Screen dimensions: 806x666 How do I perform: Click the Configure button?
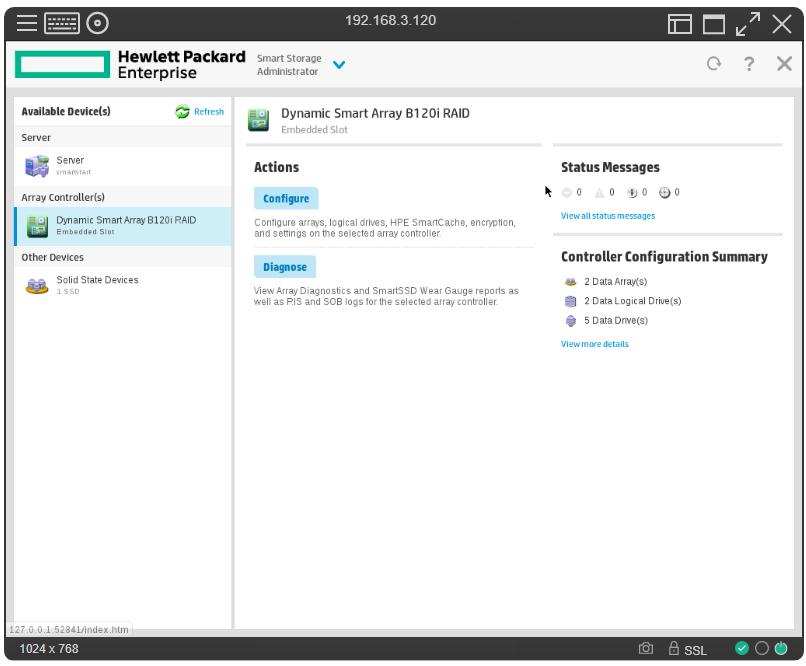tap(286, 198)
